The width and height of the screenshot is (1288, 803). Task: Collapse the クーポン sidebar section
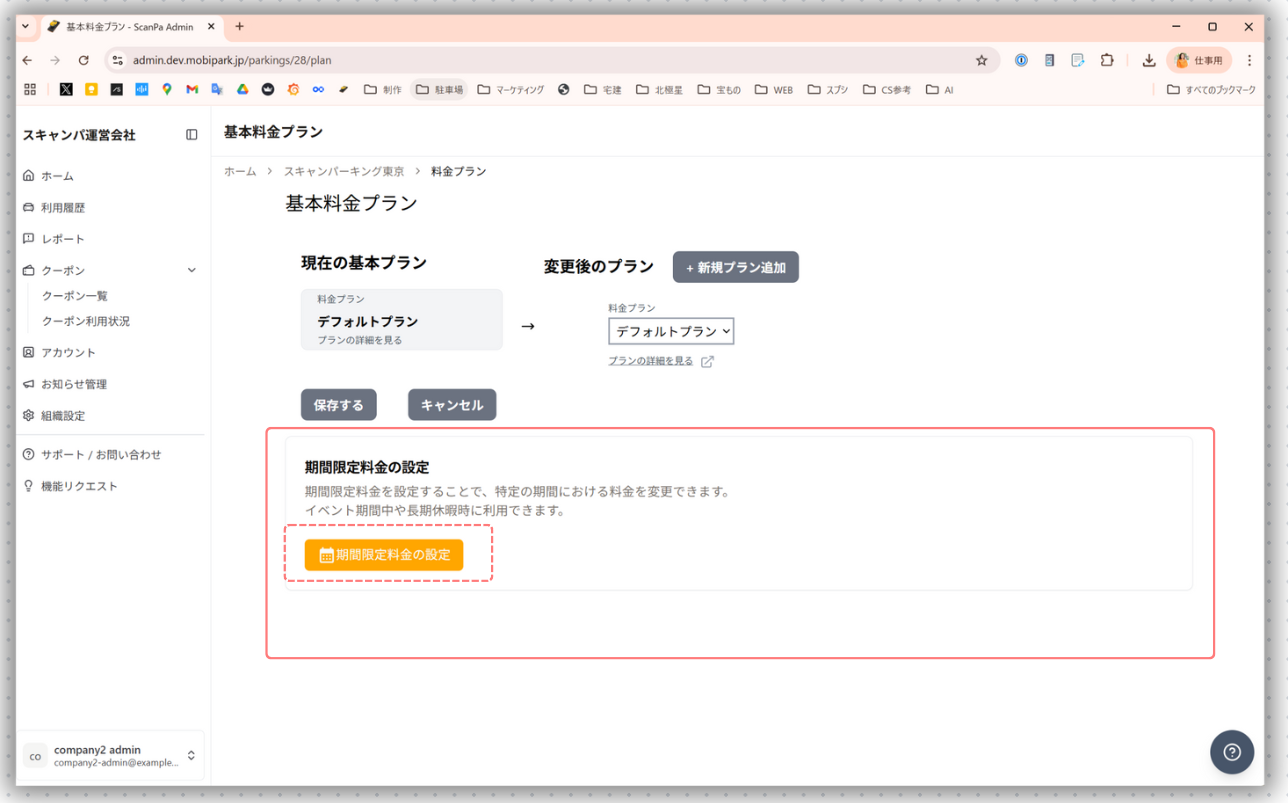coord(192,270)
